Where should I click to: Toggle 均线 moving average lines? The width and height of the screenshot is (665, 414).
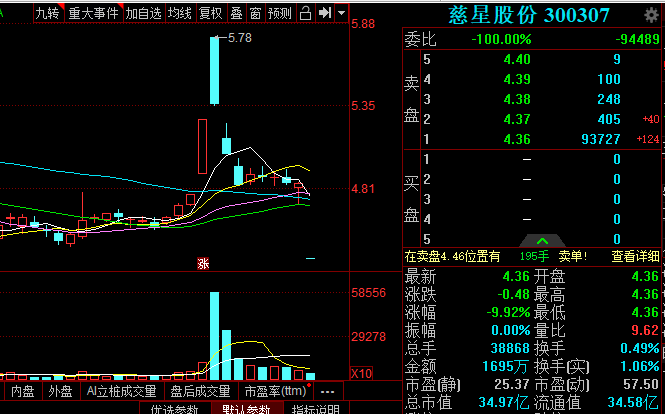180,13
